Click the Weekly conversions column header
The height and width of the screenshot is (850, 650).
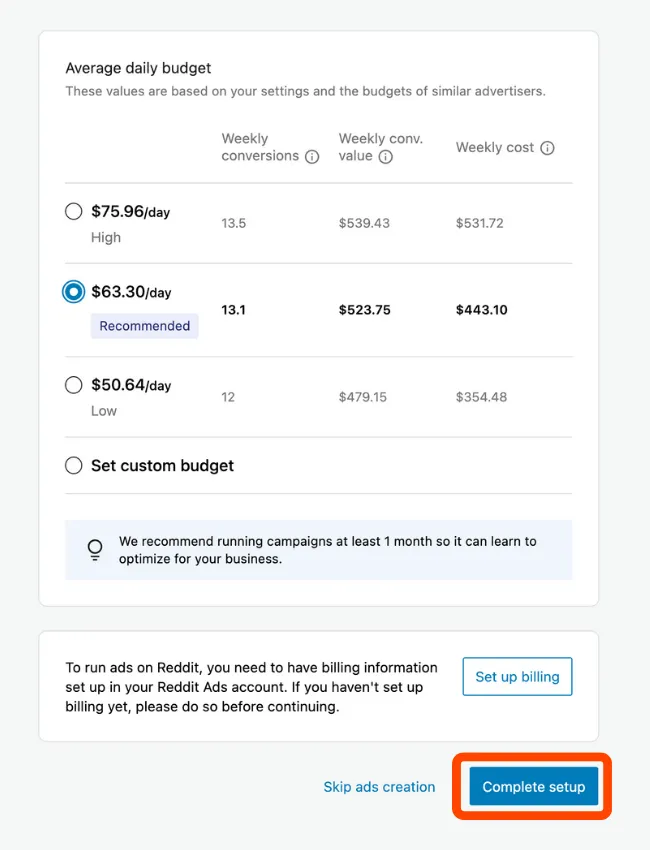click(x=262, y=148)
